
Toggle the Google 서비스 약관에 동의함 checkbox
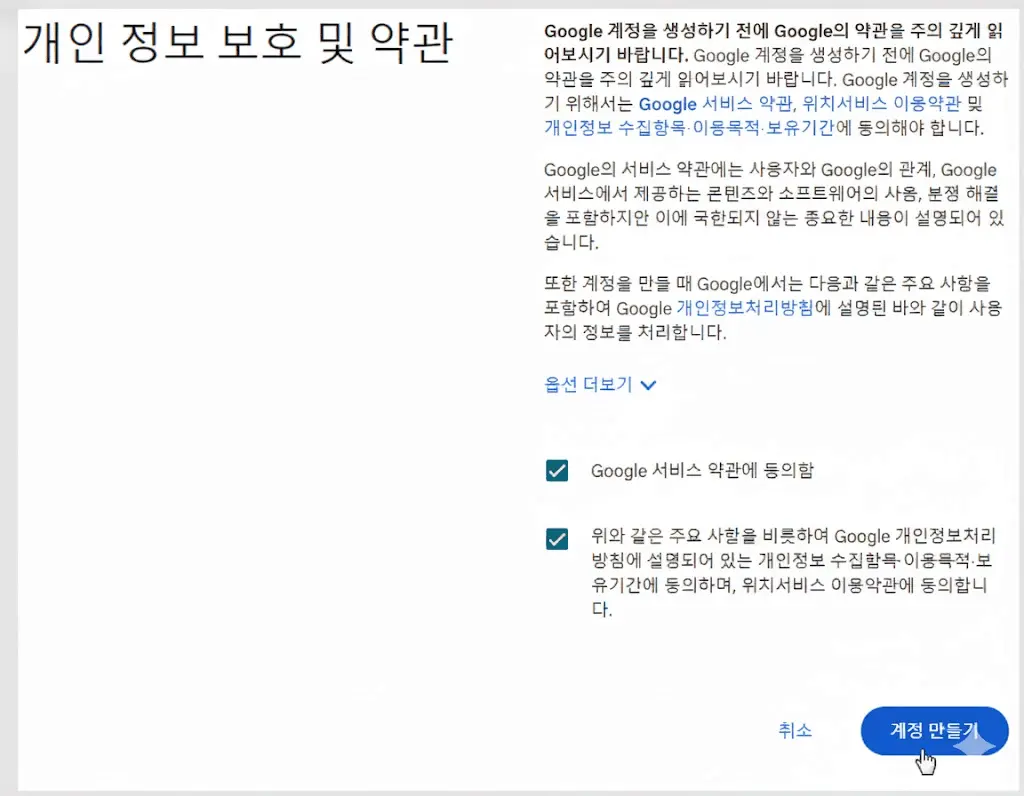(x=556, y=470)
